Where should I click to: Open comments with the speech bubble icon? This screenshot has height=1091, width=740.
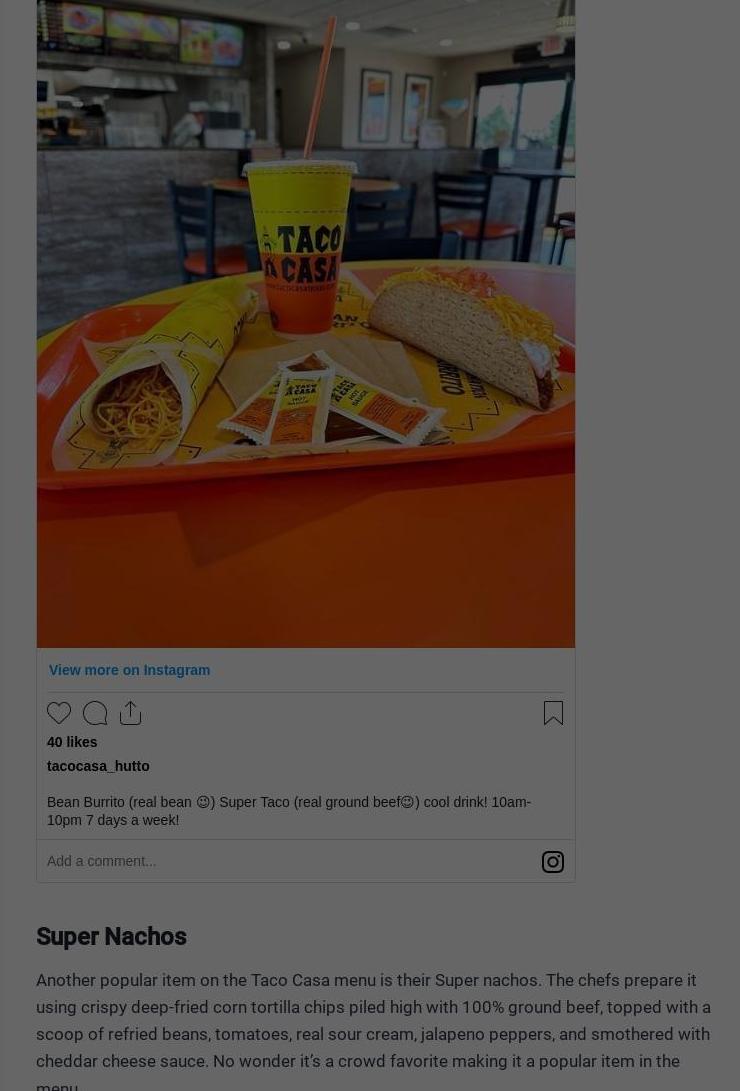(x=95, y=713)
